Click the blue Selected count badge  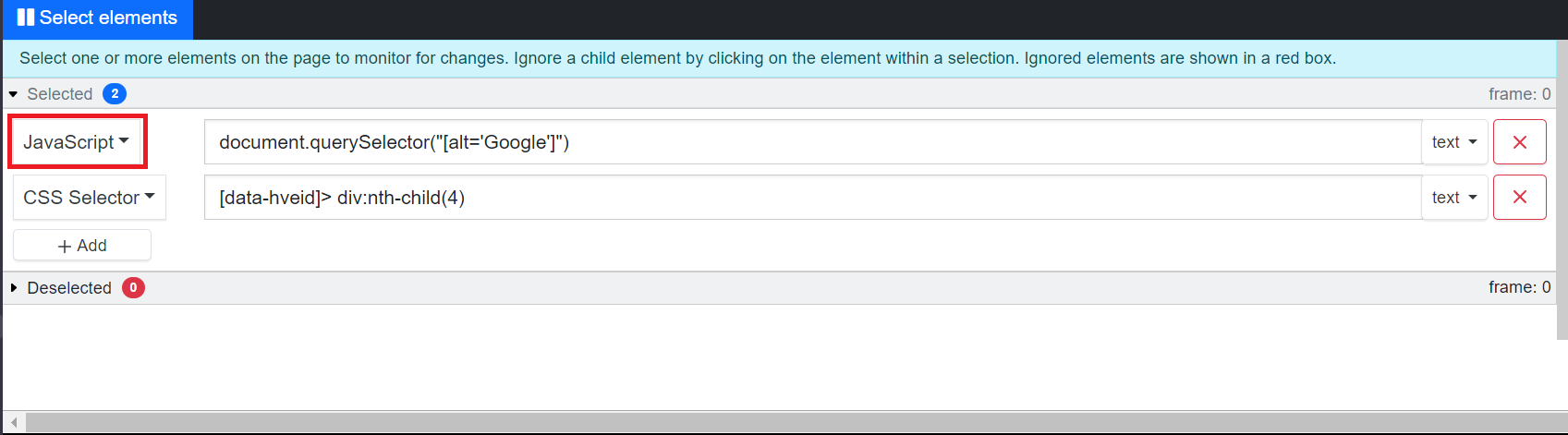coord(115,94)
